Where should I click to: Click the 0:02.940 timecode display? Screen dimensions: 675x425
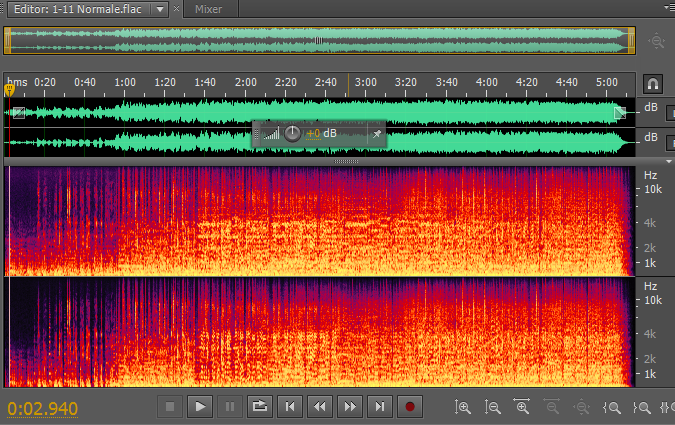[x=42, y=408]
